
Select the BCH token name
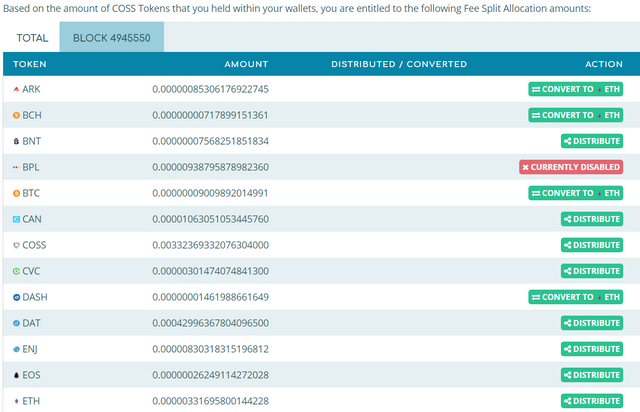(x=32, y=115)
